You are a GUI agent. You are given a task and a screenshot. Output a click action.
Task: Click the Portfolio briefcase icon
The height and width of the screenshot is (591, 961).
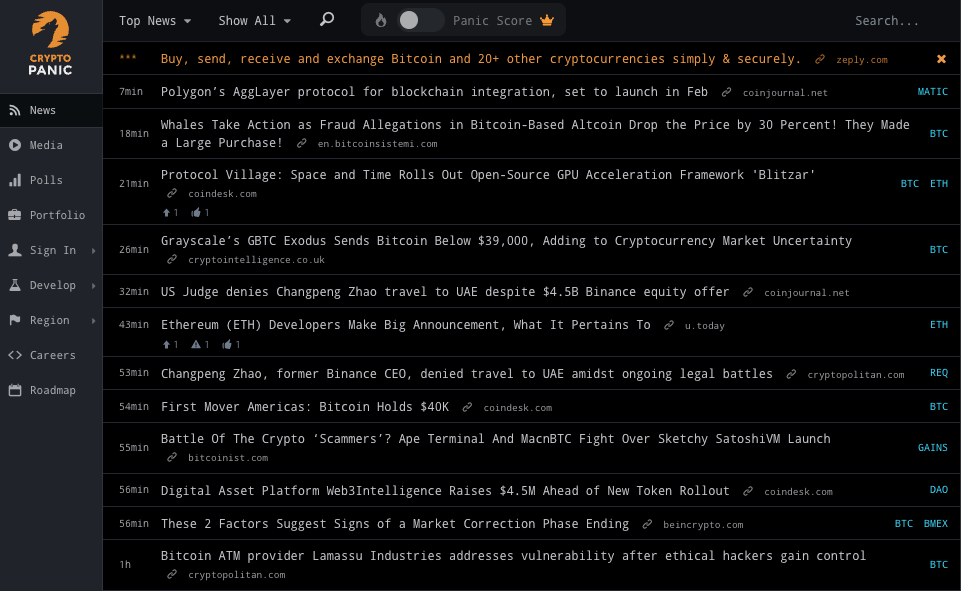point(15,215)
